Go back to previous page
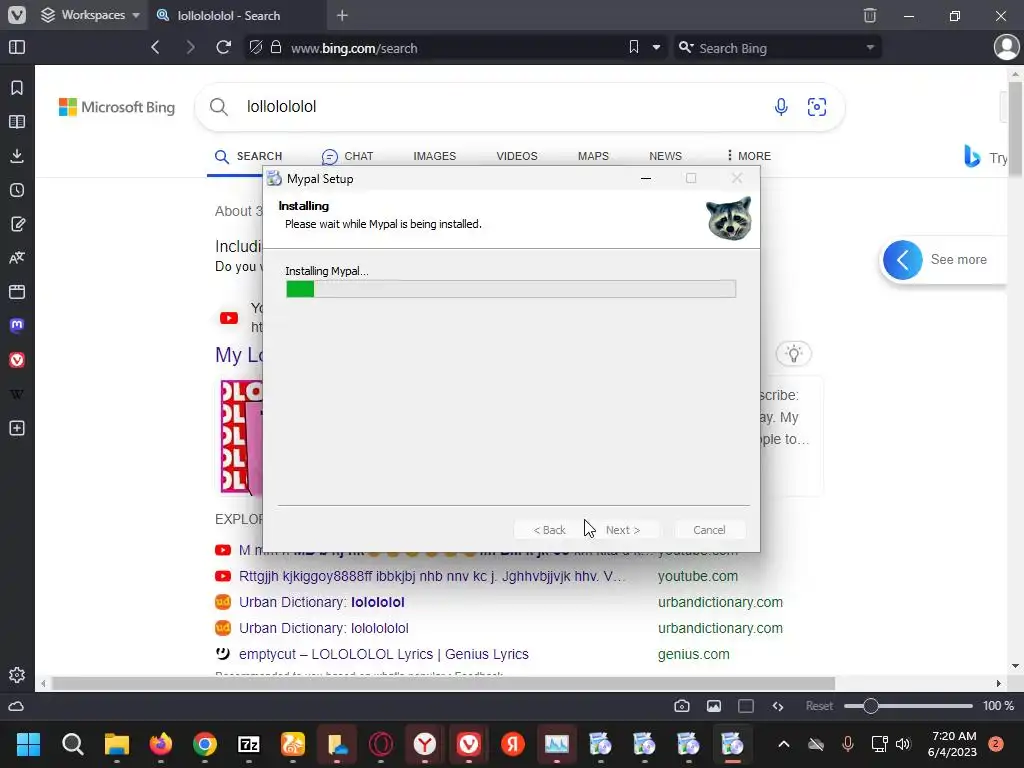 click(x=155, y=48)
